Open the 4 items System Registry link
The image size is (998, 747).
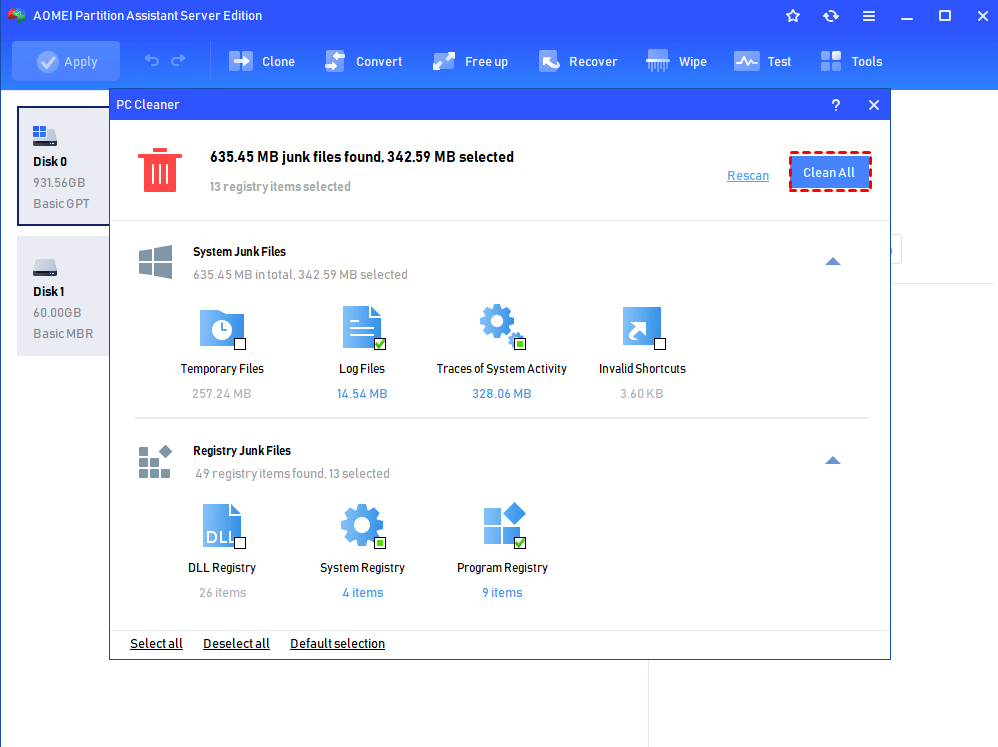pyautogui.click(x=363, y=593)
